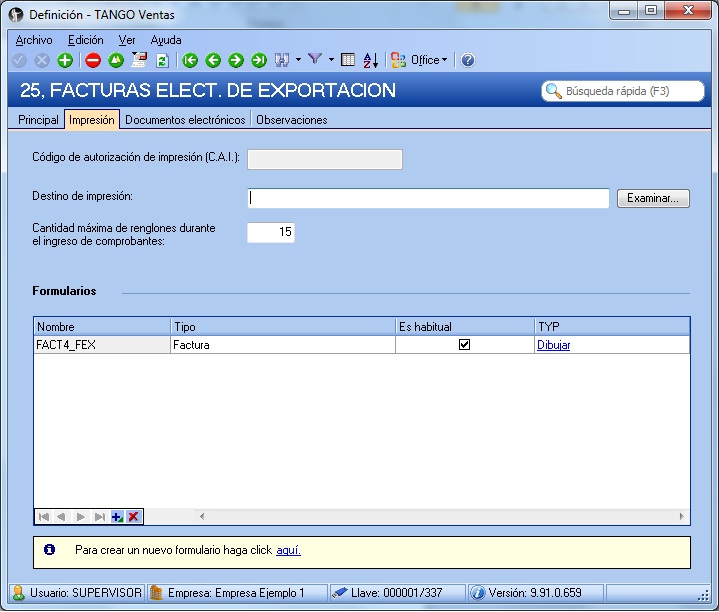Click grid navigator next-row button
This screenshot has width=719, height=612.
click(81, 517)
